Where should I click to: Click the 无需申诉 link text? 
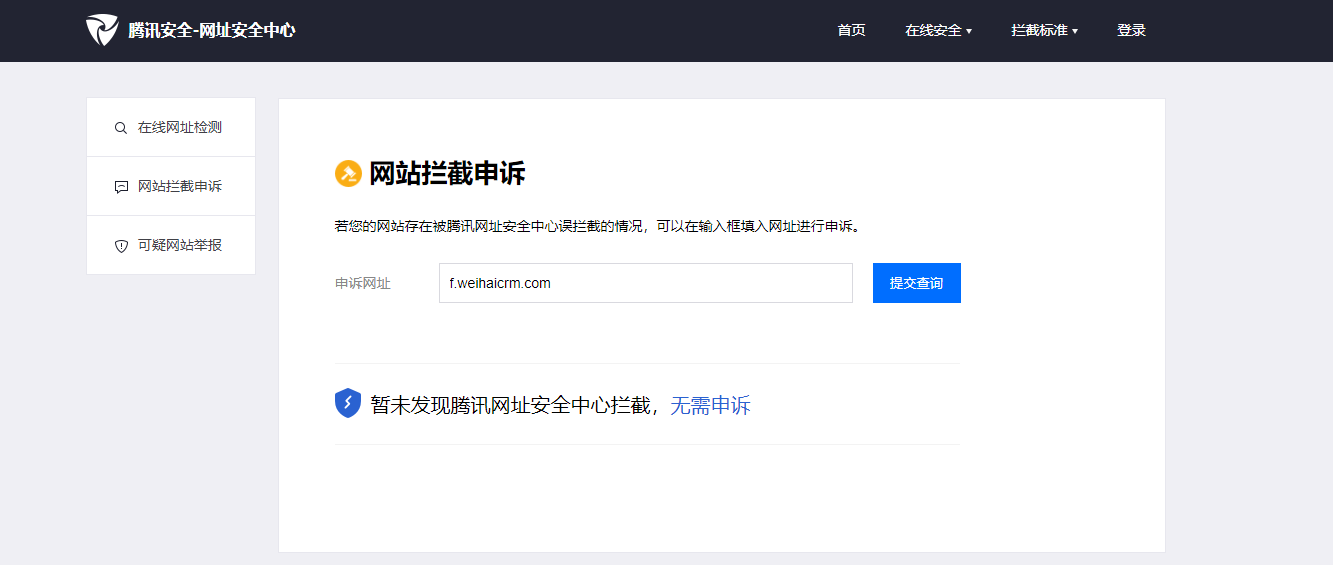click(x=710, y=405)
